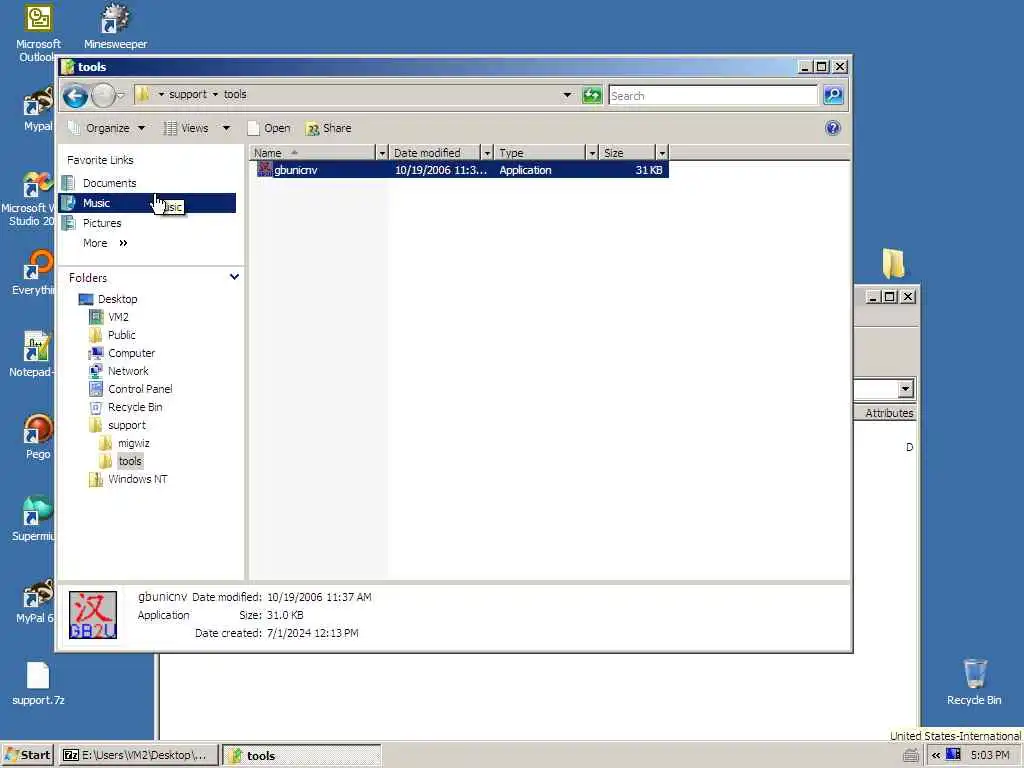Sort by the Type column header
Viewport: 1024px width, 768px height.
[x=540, y=153]
